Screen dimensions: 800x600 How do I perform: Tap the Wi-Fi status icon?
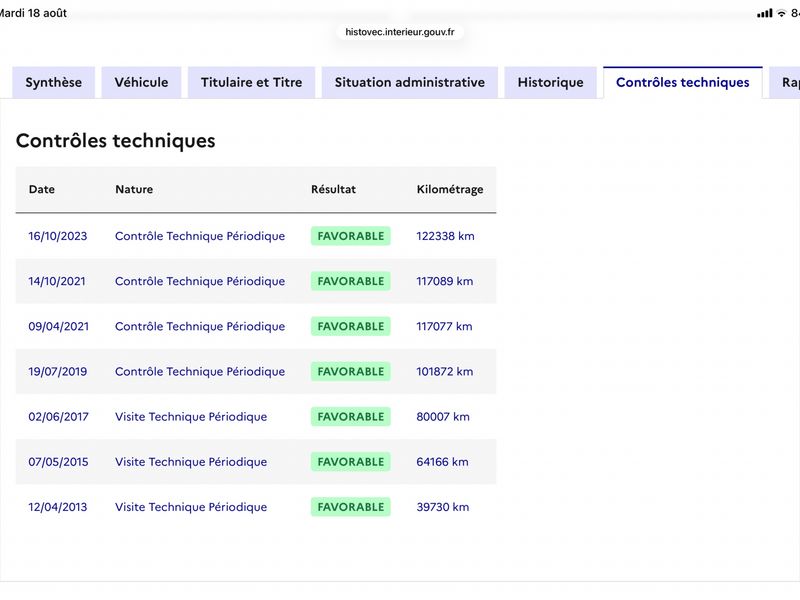point(782,13)
